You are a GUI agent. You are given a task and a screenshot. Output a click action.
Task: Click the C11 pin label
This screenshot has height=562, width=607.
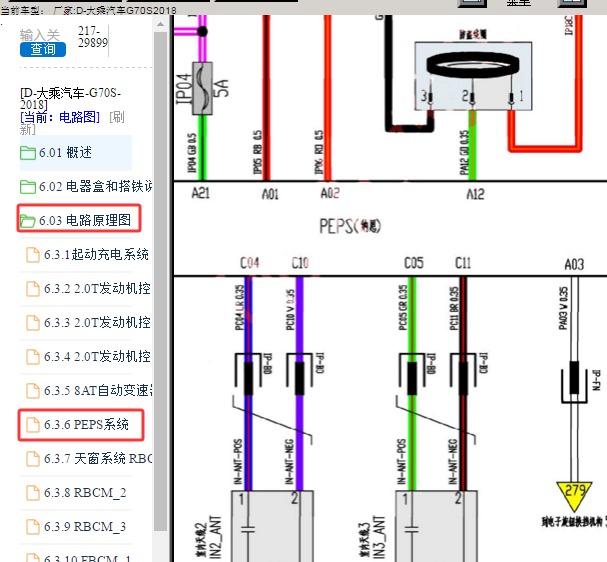463,263
